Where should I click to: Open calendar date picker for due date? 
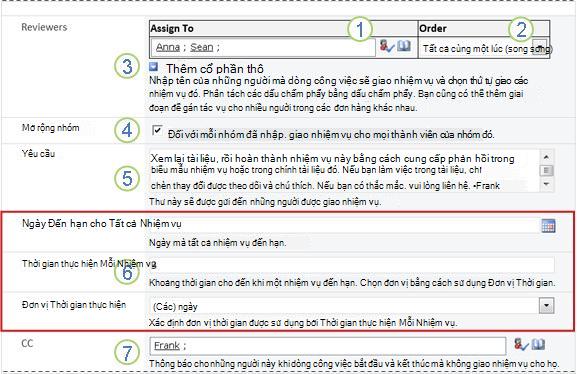click(548, 226)
